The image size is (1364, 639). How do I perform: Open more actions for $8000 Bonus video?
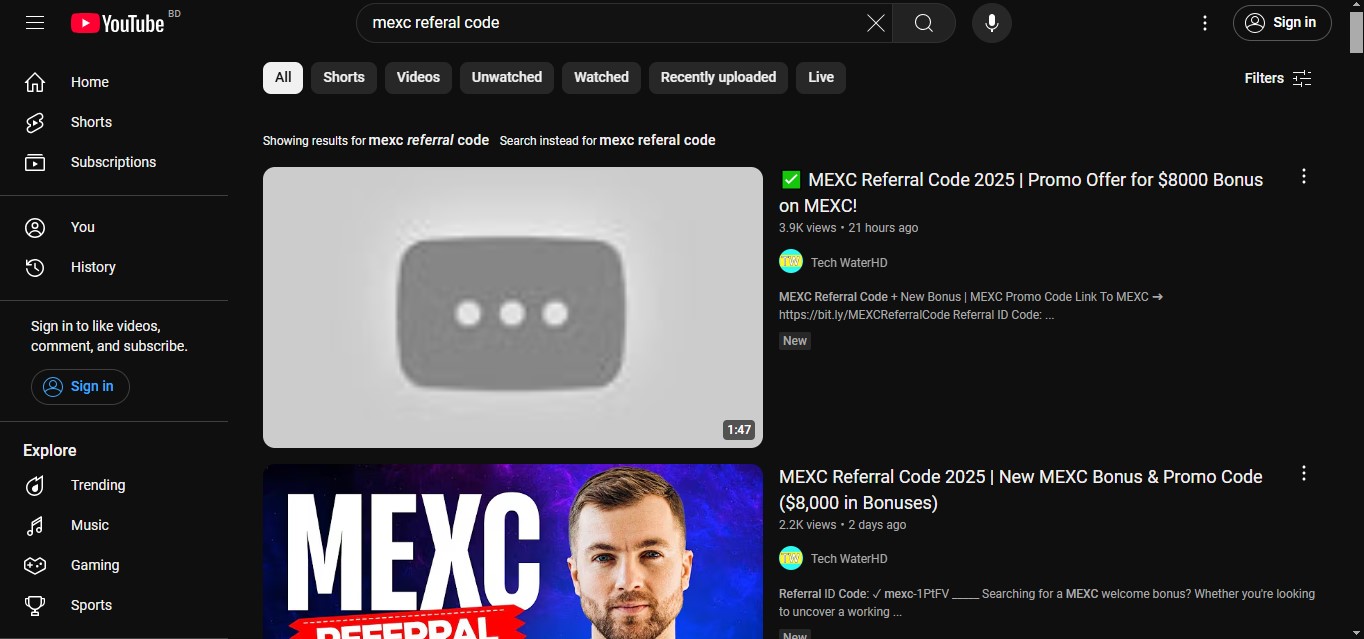coord(1304,177)
